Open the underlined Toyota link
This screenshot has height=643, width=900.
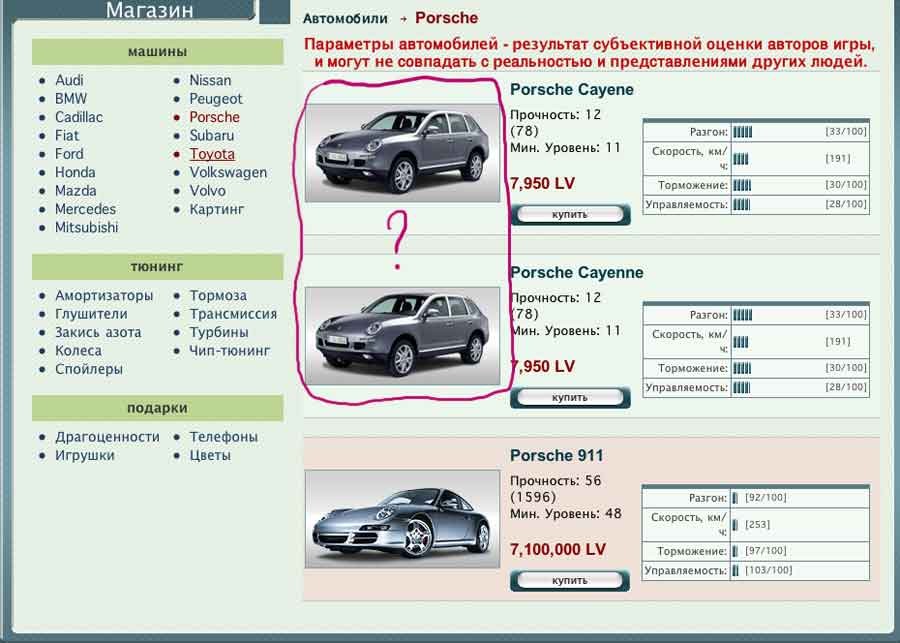click(x=212, y=154)
